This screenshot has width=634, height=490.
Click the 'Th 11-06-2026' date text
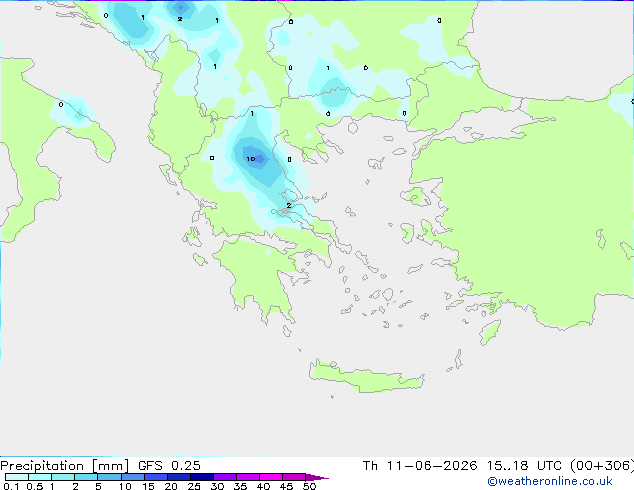(420, 466)
